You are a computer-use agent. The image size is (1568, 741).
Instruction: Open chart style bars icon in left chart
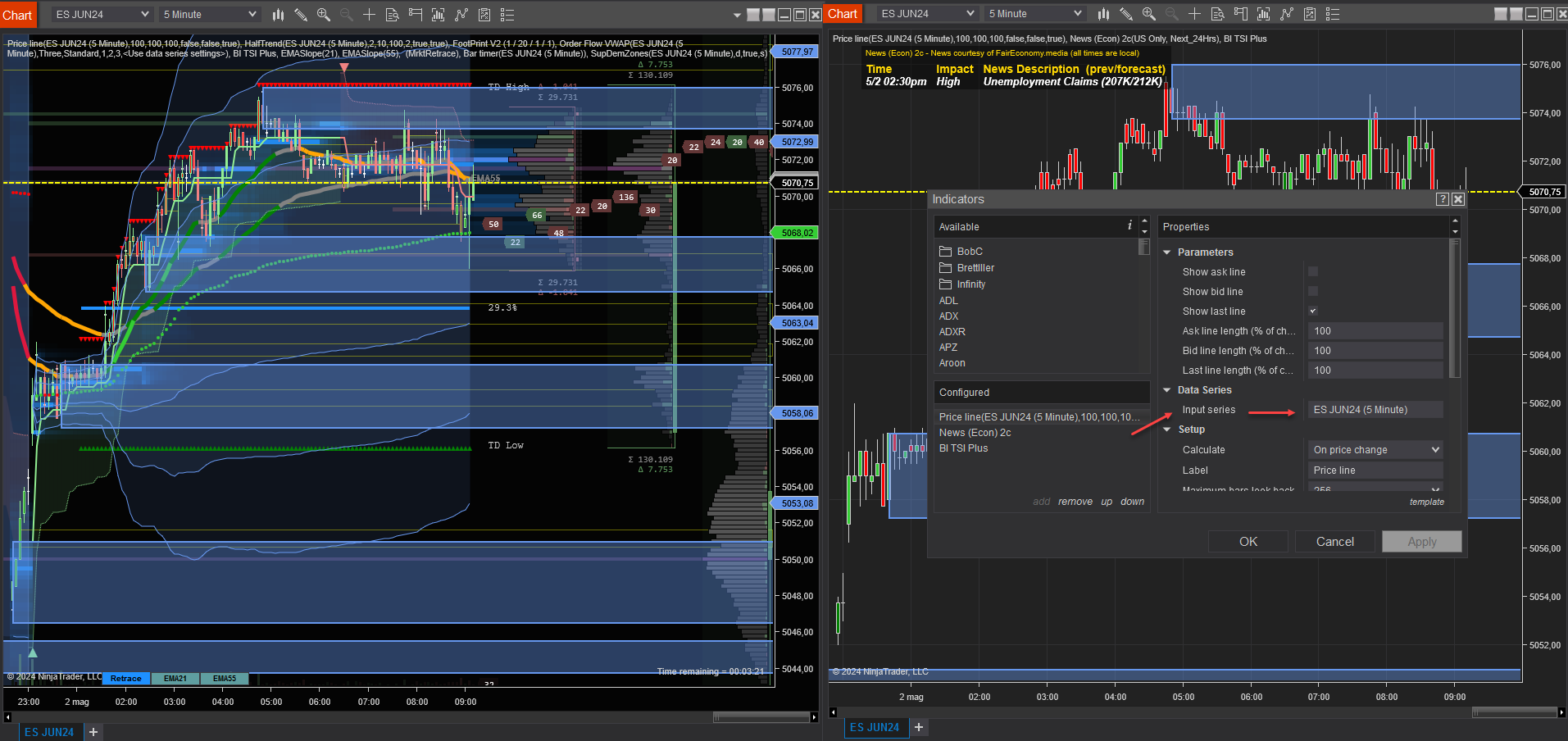coord(279,15)
